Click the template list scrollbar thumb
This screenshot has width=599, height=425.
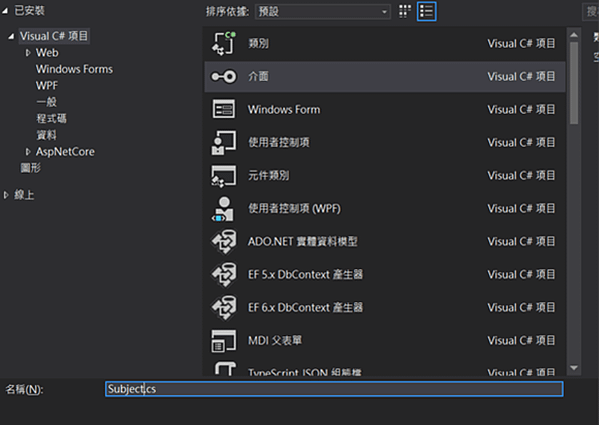point(574,83)
